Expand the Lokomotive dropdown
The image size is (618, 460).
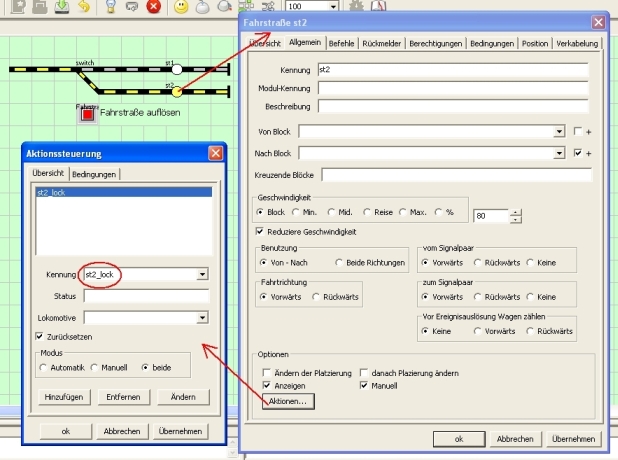pos(202,318)
